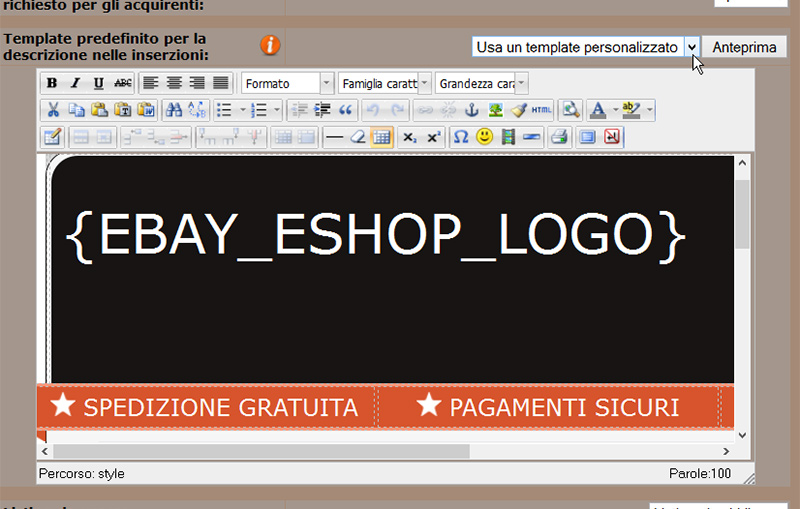
Task: Toggle non-breaking space insertion icon
Action: click(x=611, y=137)
